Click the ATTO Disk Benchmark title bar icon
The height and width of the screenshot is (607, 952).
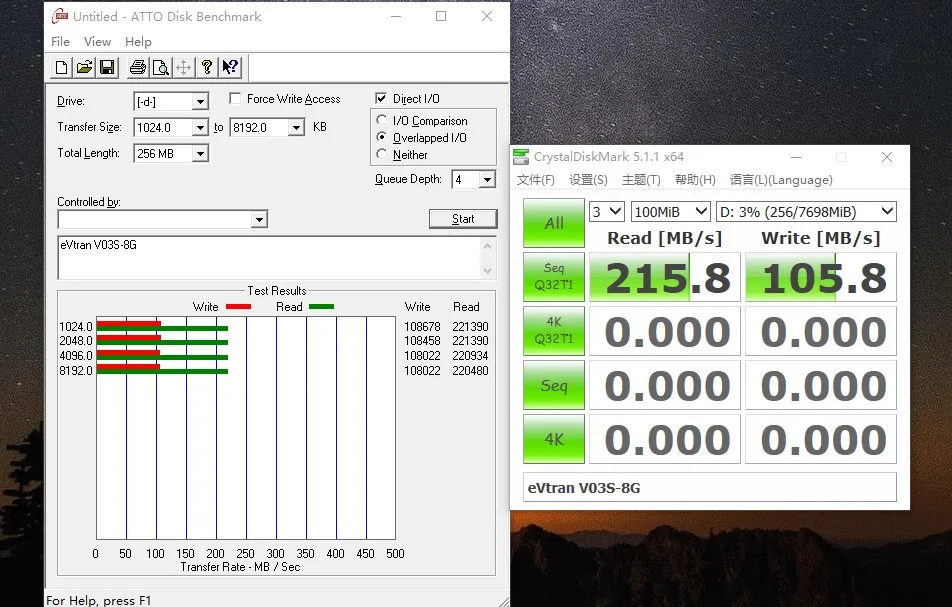(60, 16)
